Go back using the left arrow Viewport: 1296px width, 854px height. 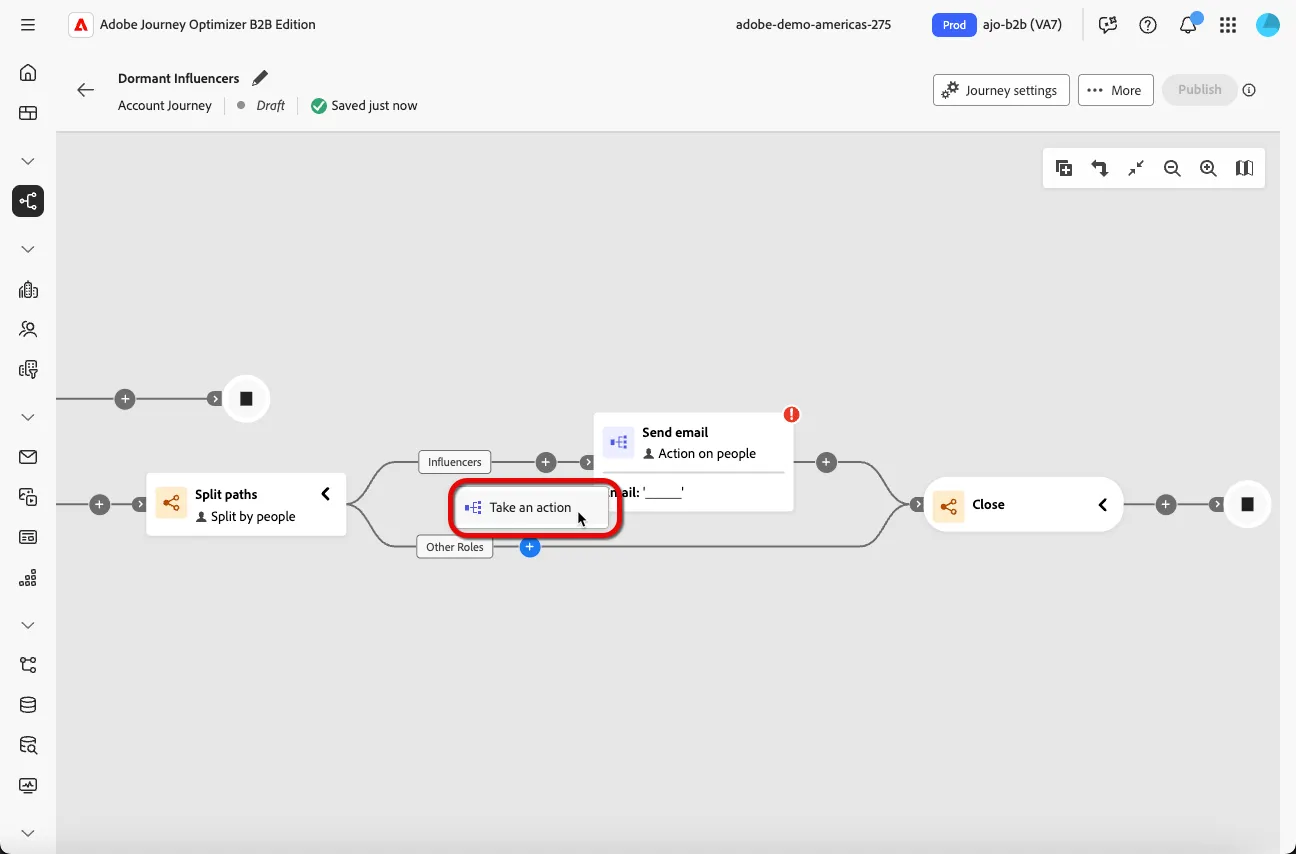pos(86,90)
